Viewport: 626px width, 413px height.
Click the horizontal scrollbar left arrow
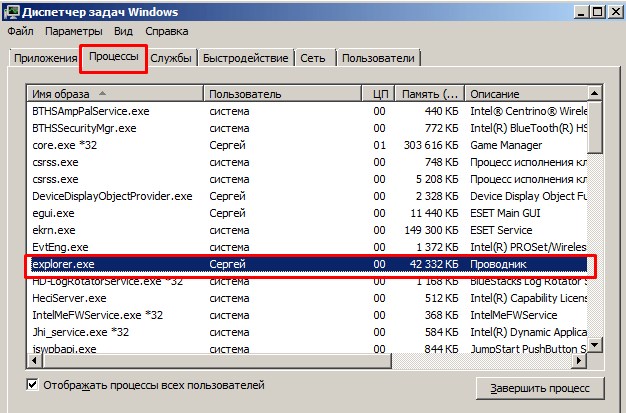pos(34,361)
